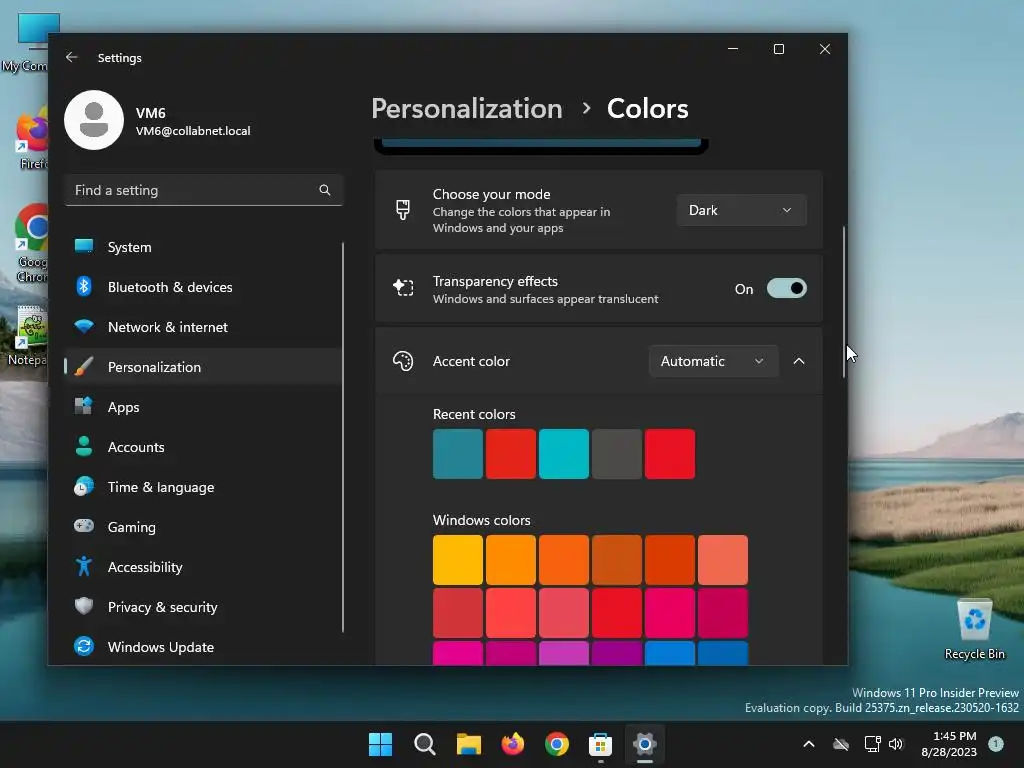1024x768 pixels.
Task: Open Microsoft Store from the taskbar
Action: (x=600, y=744)
